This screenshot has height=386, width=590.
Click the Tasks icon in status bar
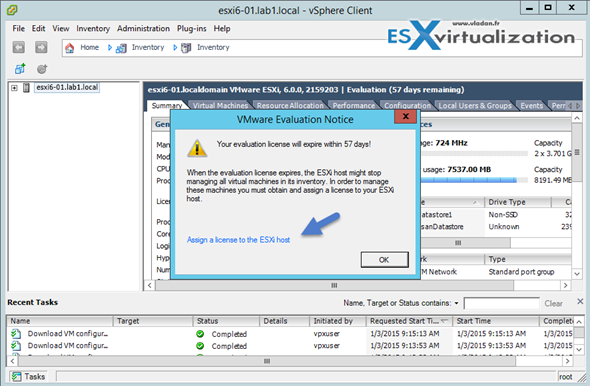16,377
